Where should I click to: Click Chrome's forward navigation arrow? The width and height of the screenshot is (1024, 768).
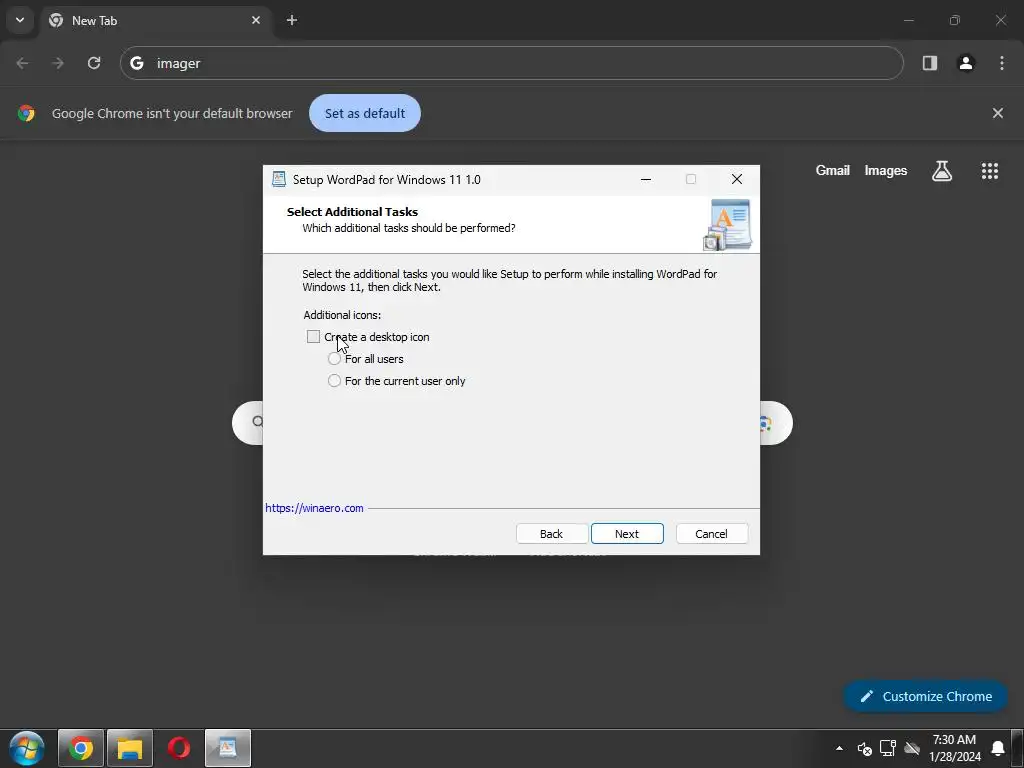[58, 63]
